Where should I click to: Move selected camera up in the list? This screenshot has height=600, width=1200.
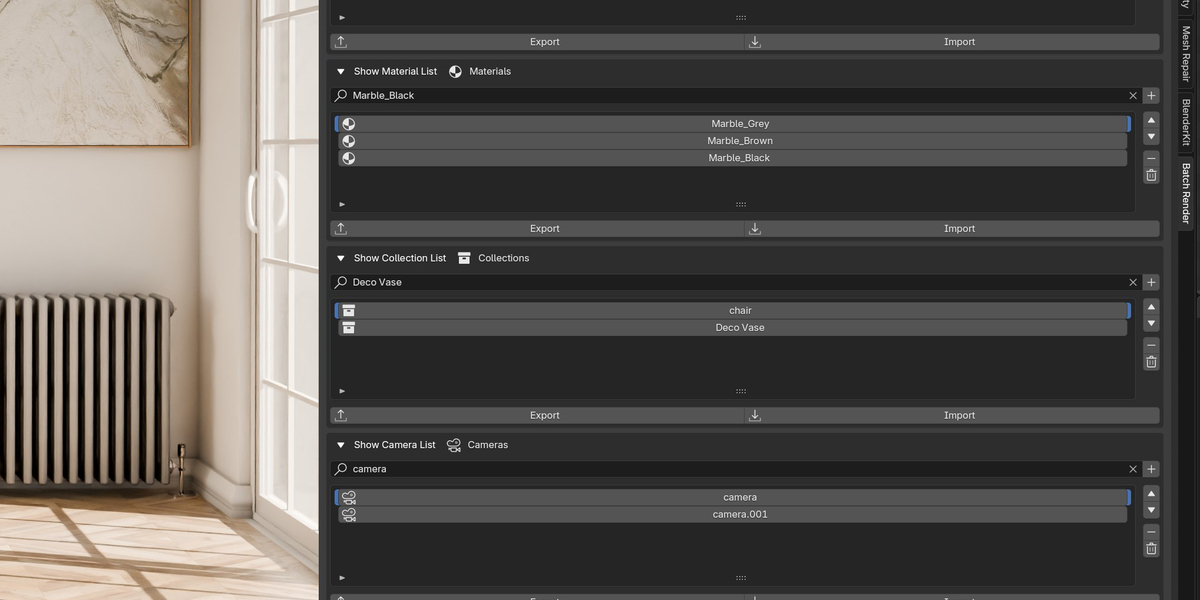pyautogui.click(x=1151, y=493)
